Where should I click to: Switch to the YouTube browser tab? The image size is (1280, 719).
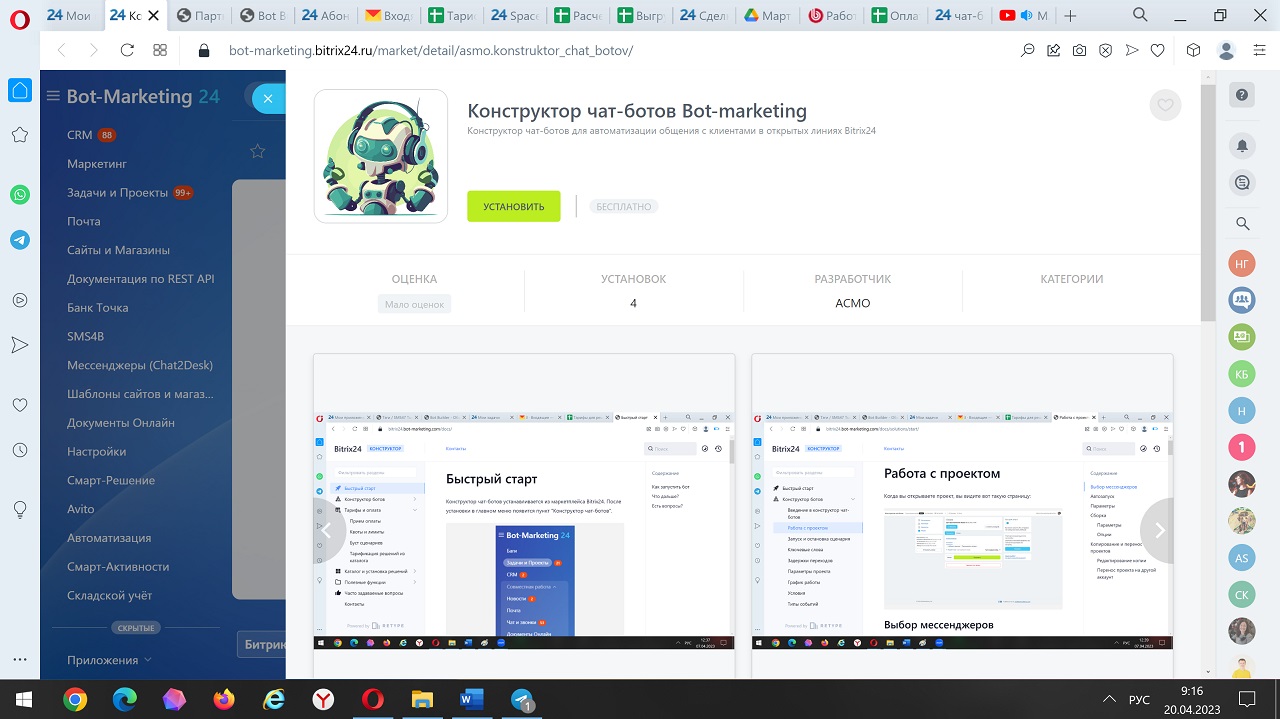click(1022, 15)
